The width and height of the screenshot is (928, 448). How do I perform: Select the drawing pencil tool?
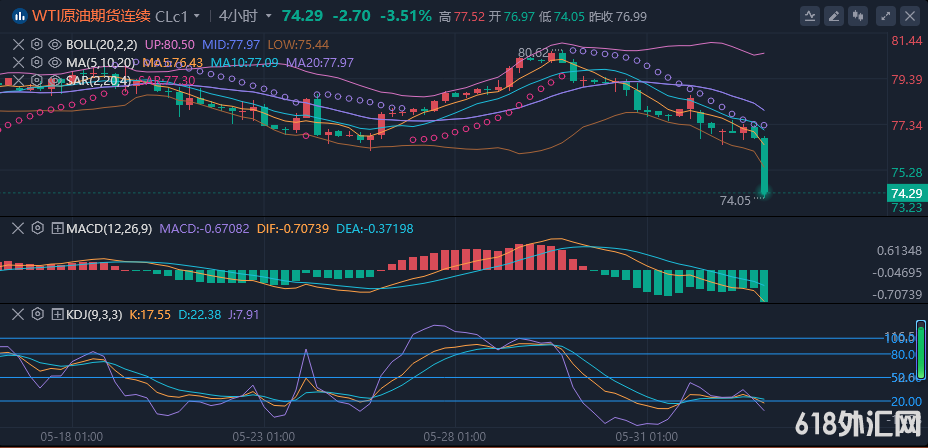click(x=833, y=16)
